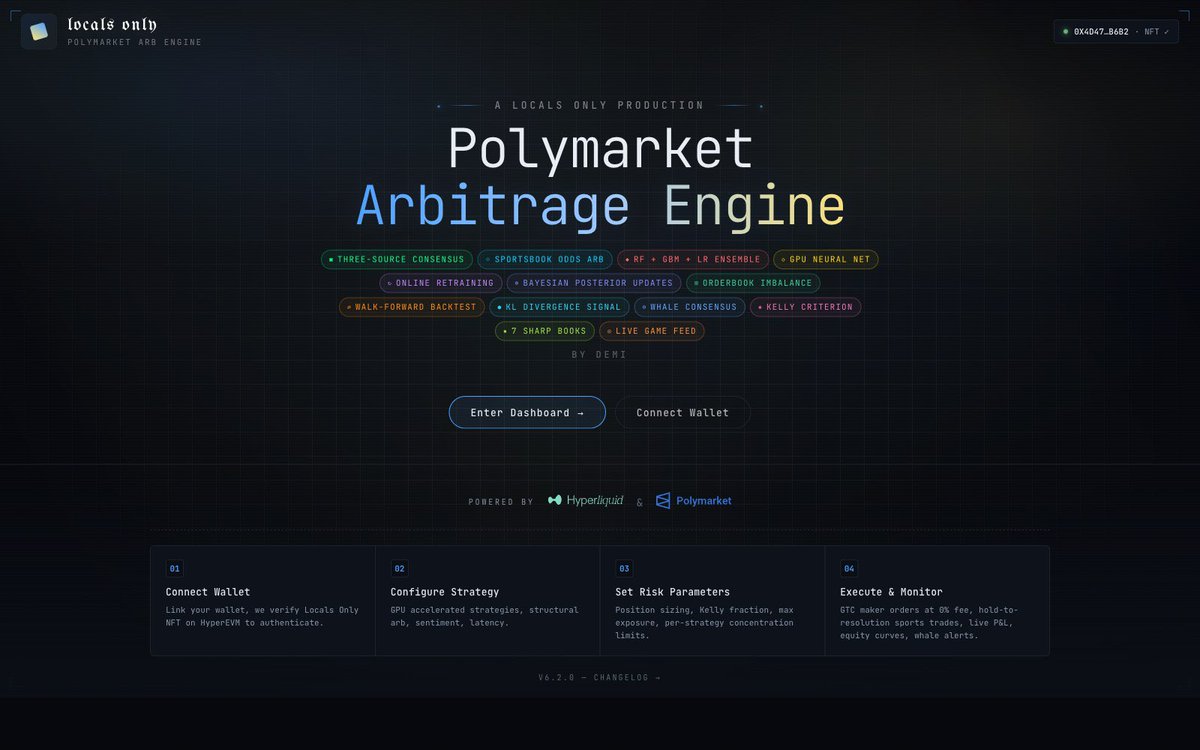Open the Enter Dashboard button
This screenshot has width=1200, height=750.
(x=527, y=412)
